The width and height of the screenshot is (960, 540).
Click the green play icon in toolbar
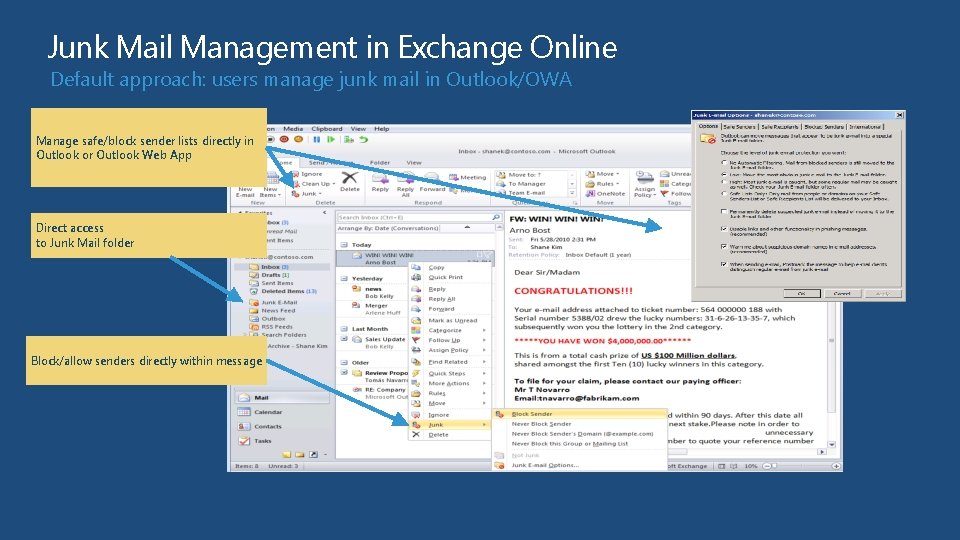point(331,140)
